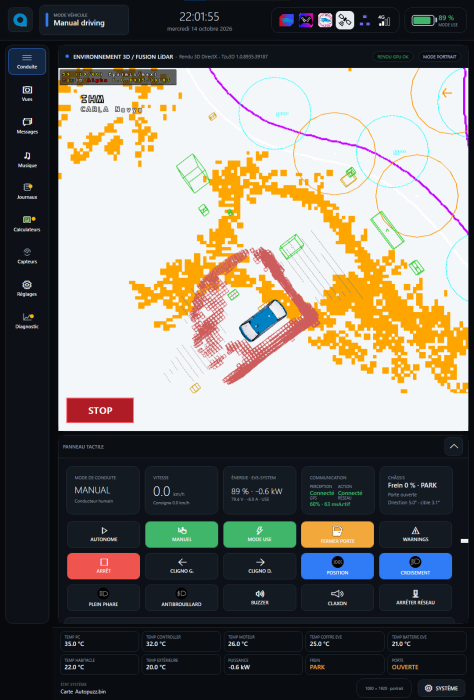Toggle the Manuel driving mode button
This screenshot has width=474, height=700.
[x=181, y=534]
